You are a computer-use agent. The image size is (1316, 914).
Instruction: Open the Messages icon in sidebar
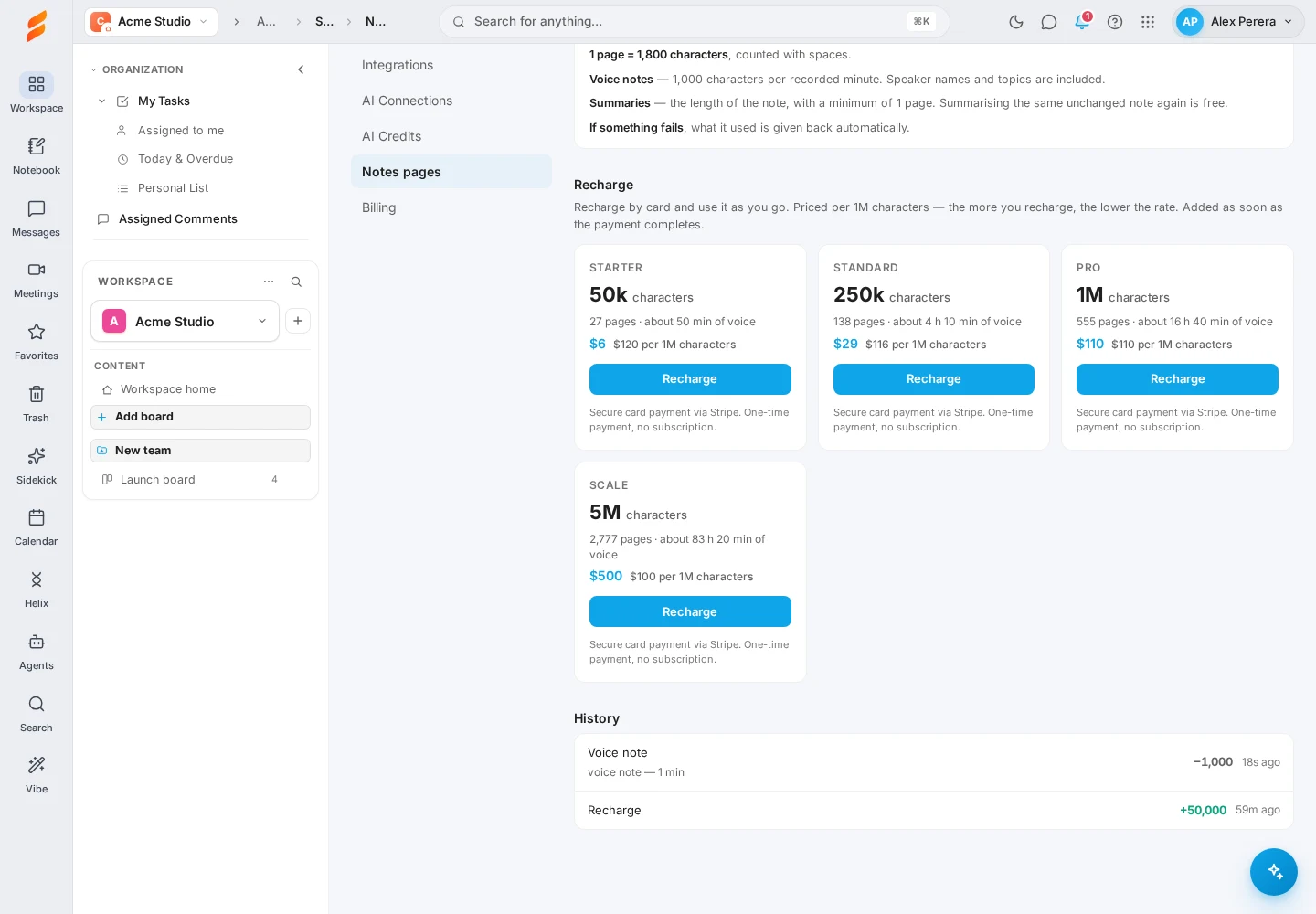37,218
